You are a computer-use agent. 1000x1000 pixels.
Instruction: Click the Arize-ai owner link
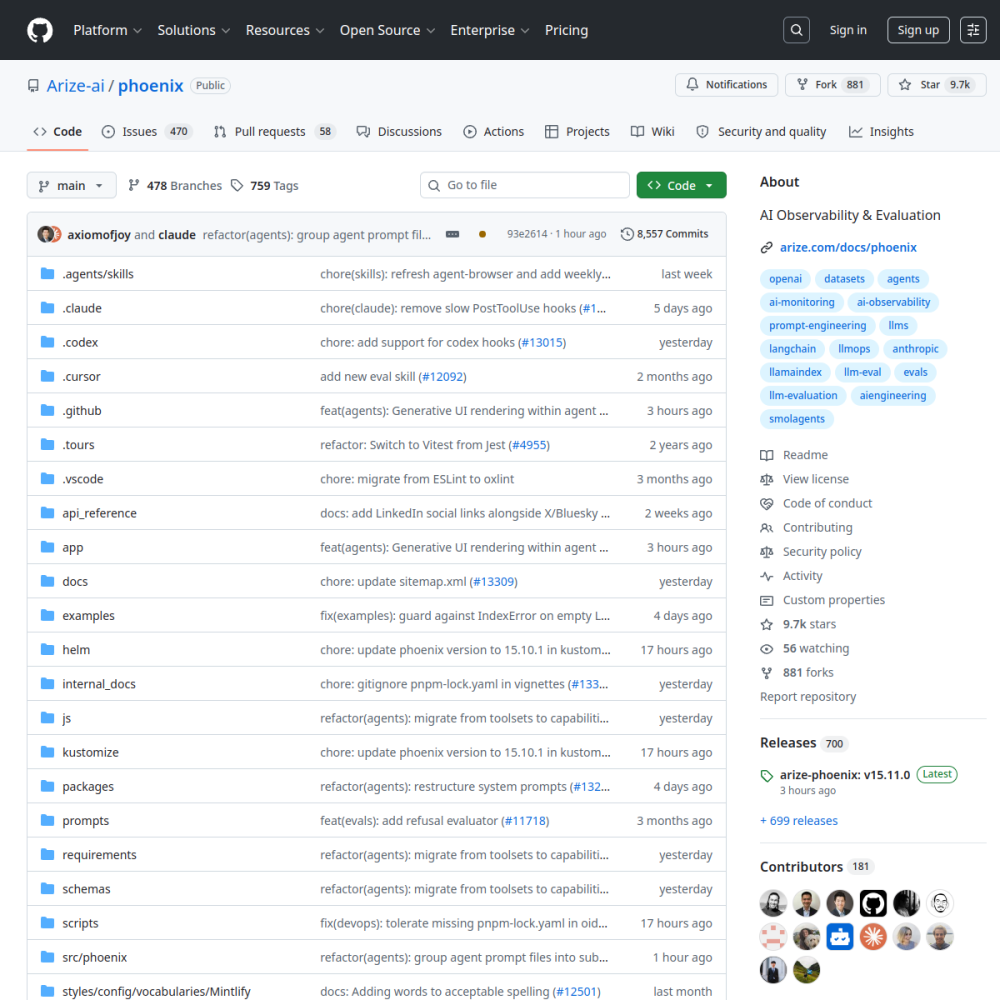75,85
